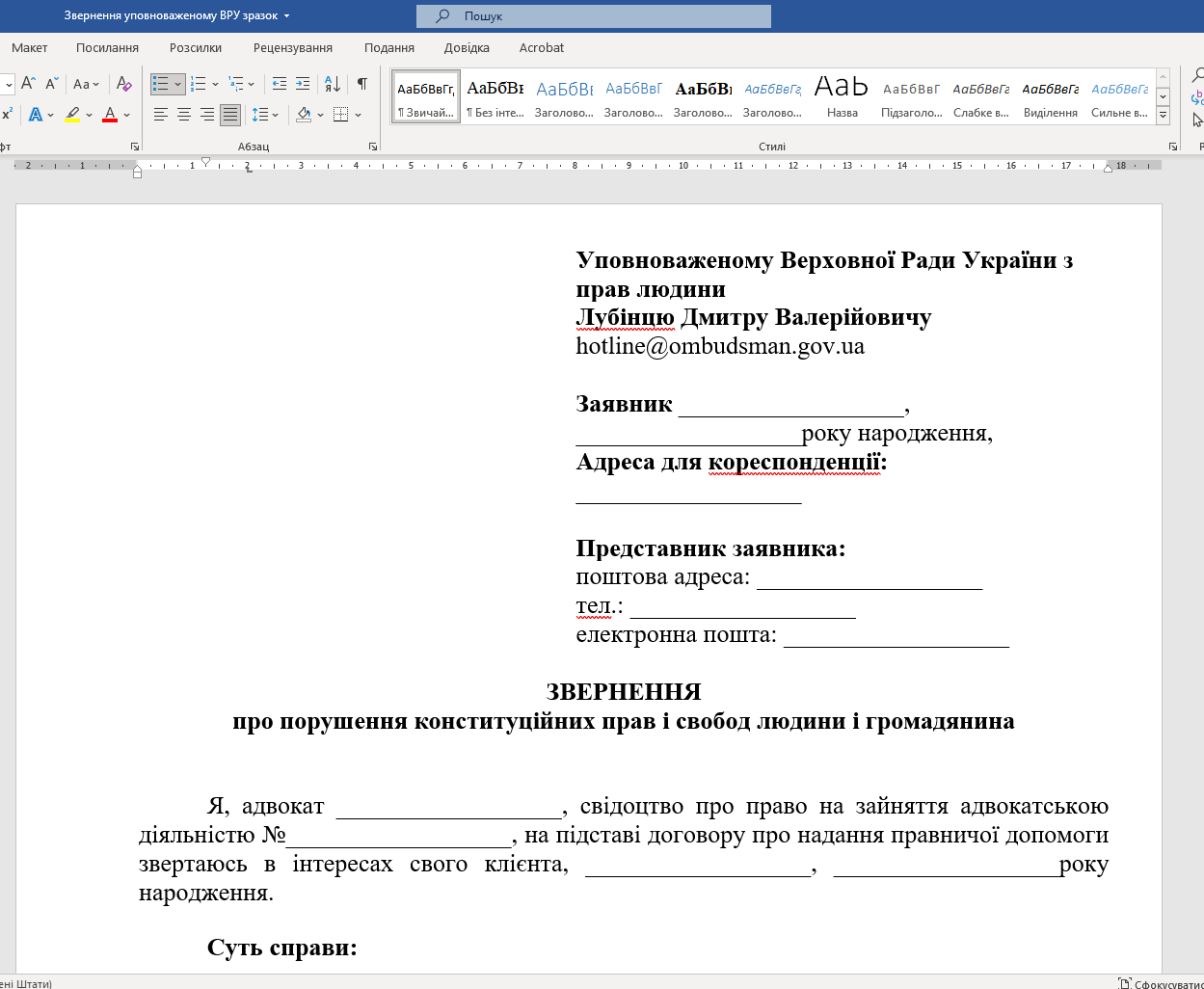Clear all formatting with the eraser icon

122,84
